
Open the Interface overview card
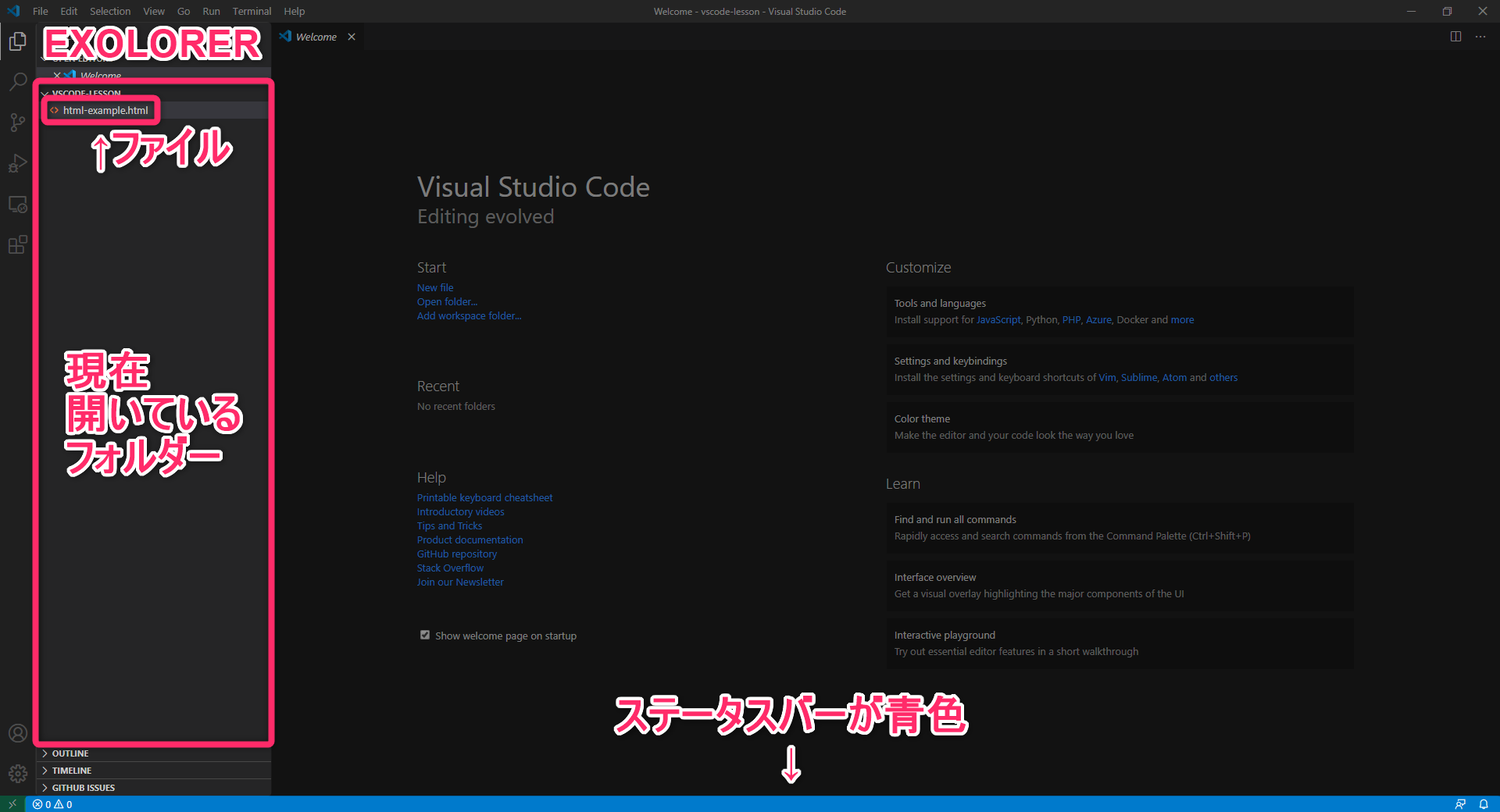pos(1120,586)
